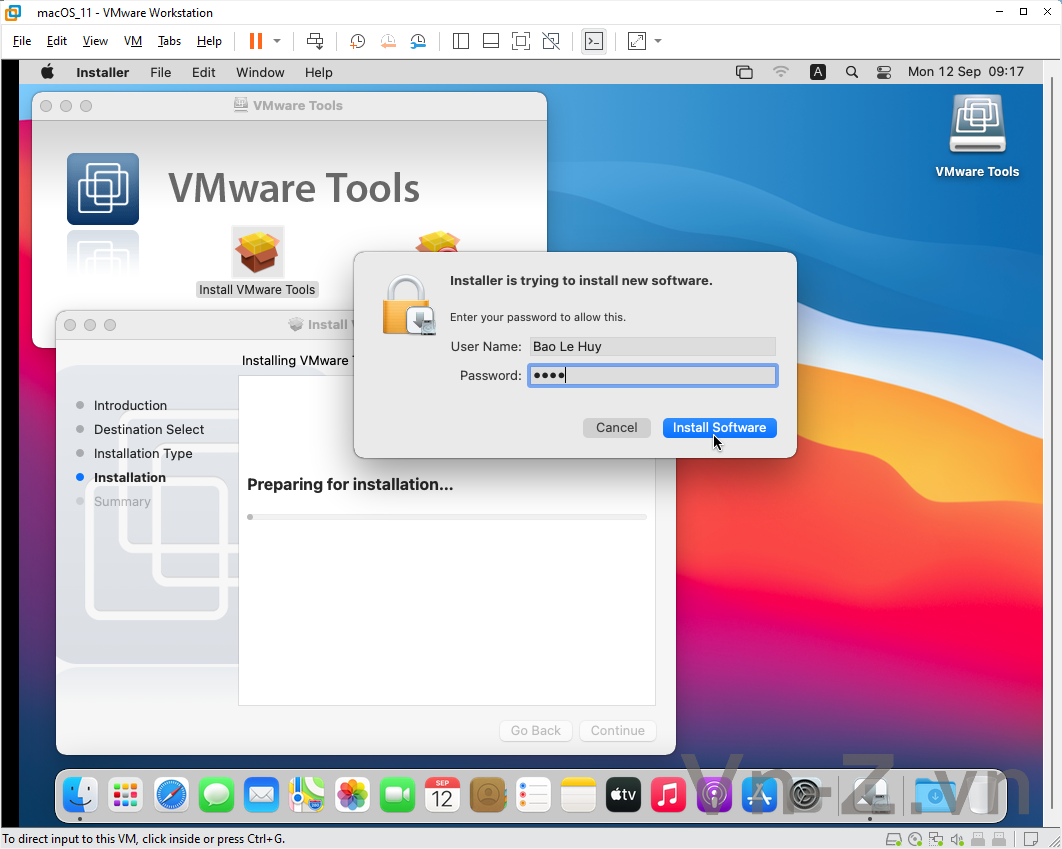The width and height of the screenshot is (1062, 849).
Task: Take a snapshot using clock-plus icon
Action: 357,41
